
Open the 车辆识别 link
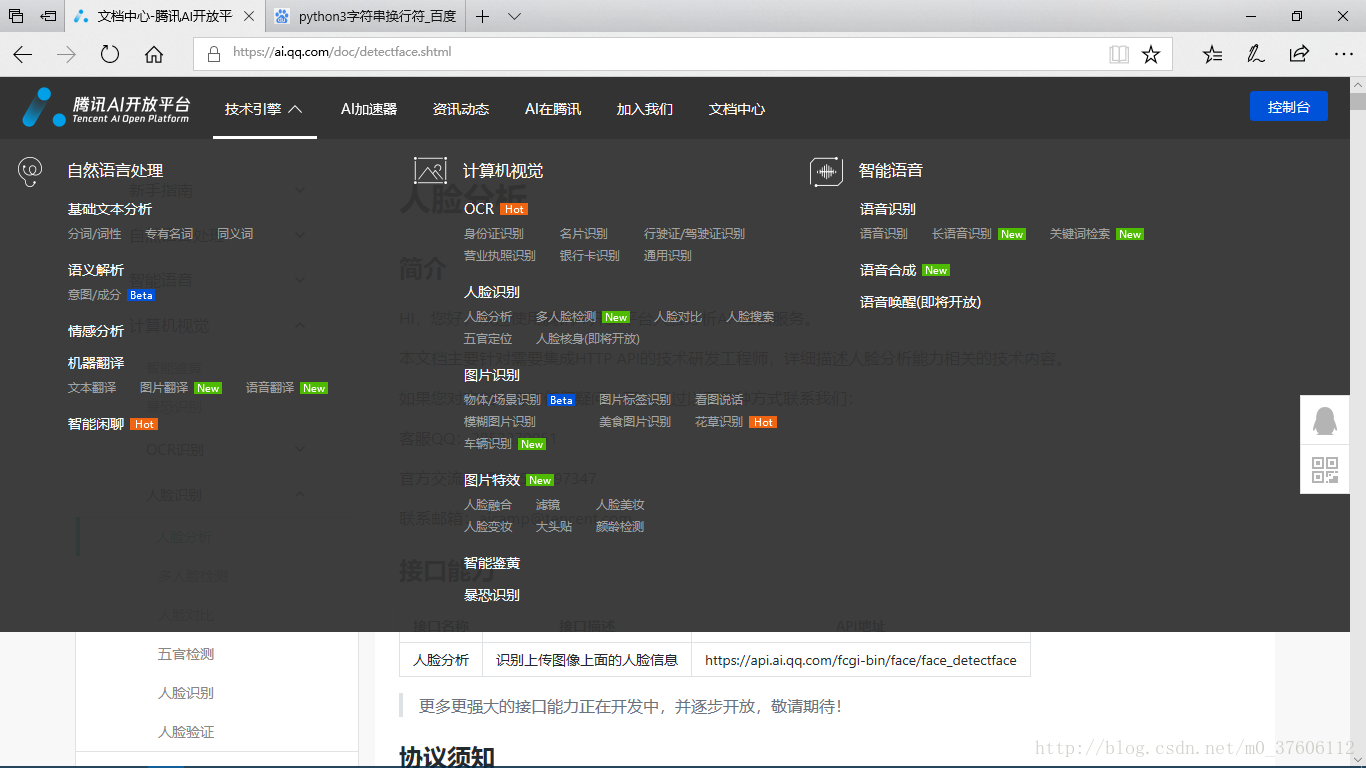[488, 444]
